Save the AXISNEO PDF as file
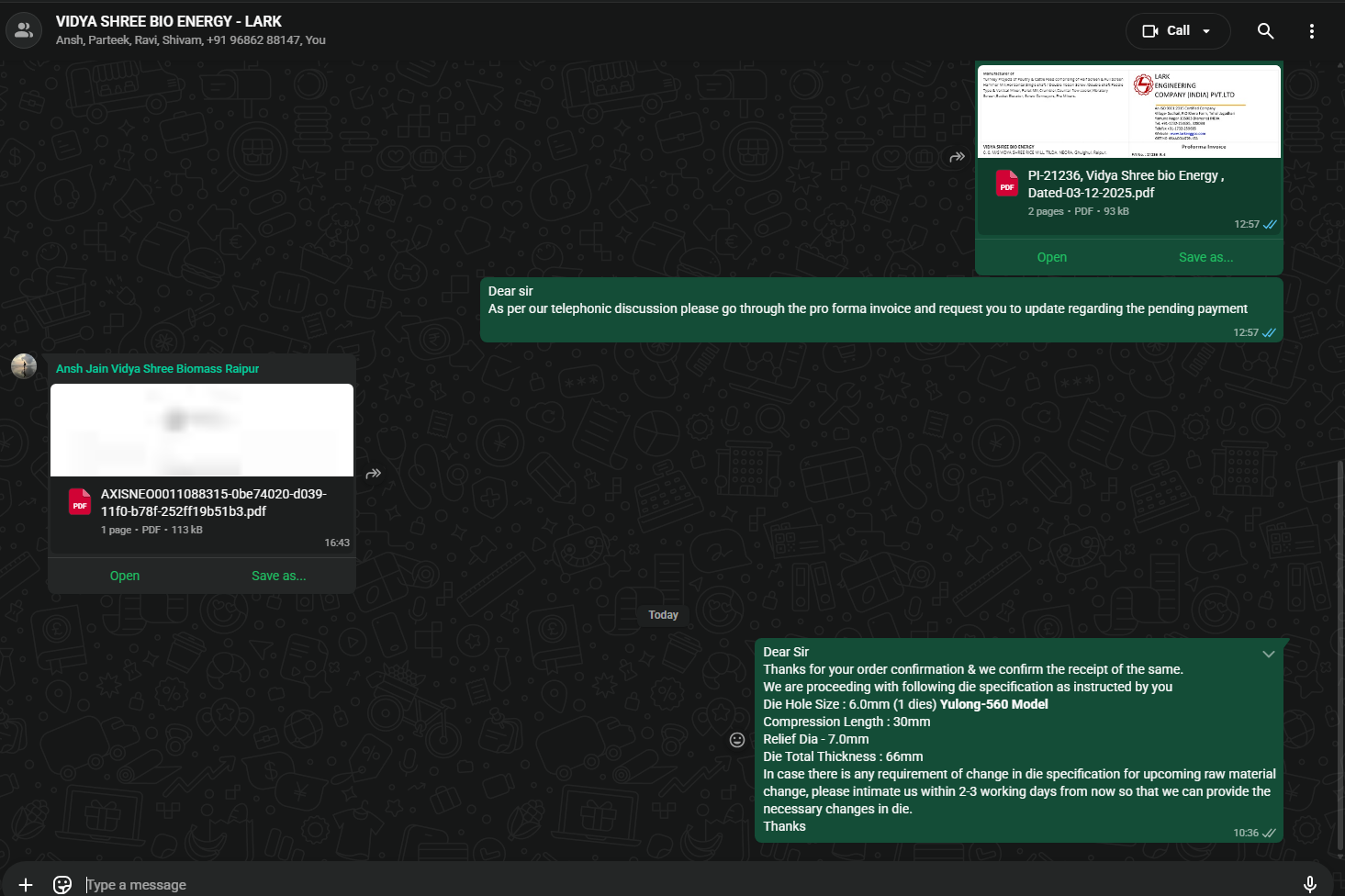The image size is (1345, 896). pyautogui.click(x=278, y=576)
